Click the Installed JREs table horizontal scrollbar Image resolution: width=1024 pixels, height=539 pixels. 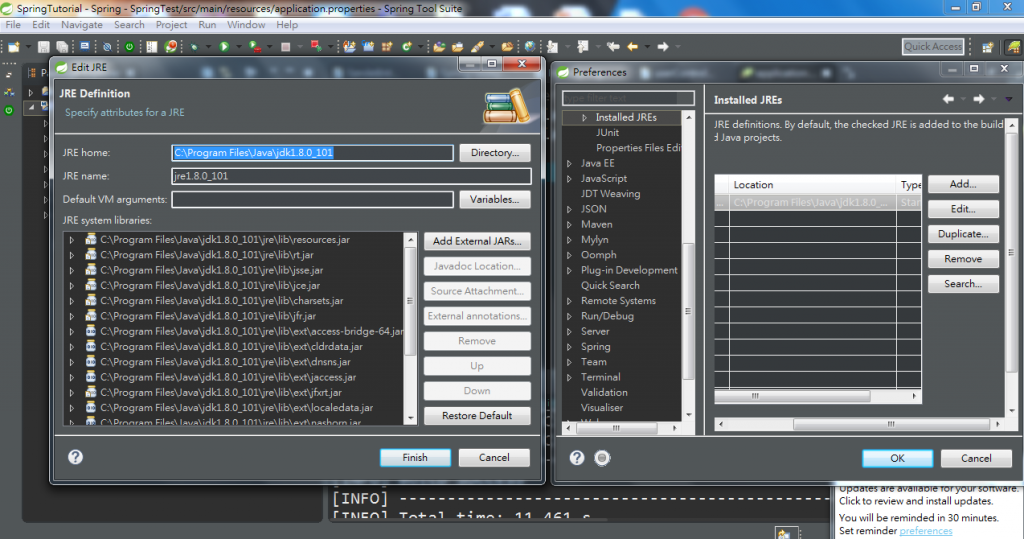[818, 396]
